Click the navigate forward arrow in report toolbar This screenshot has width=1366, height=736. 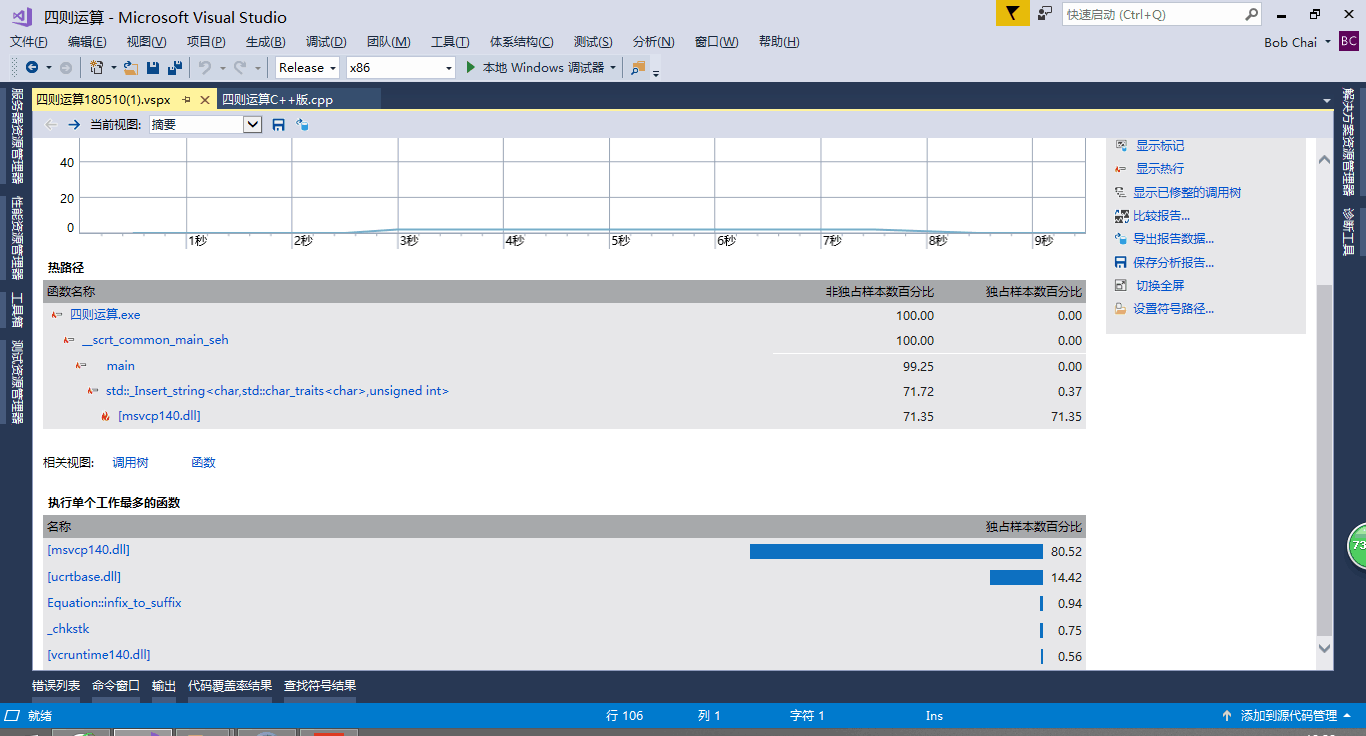tap(74, 125)
